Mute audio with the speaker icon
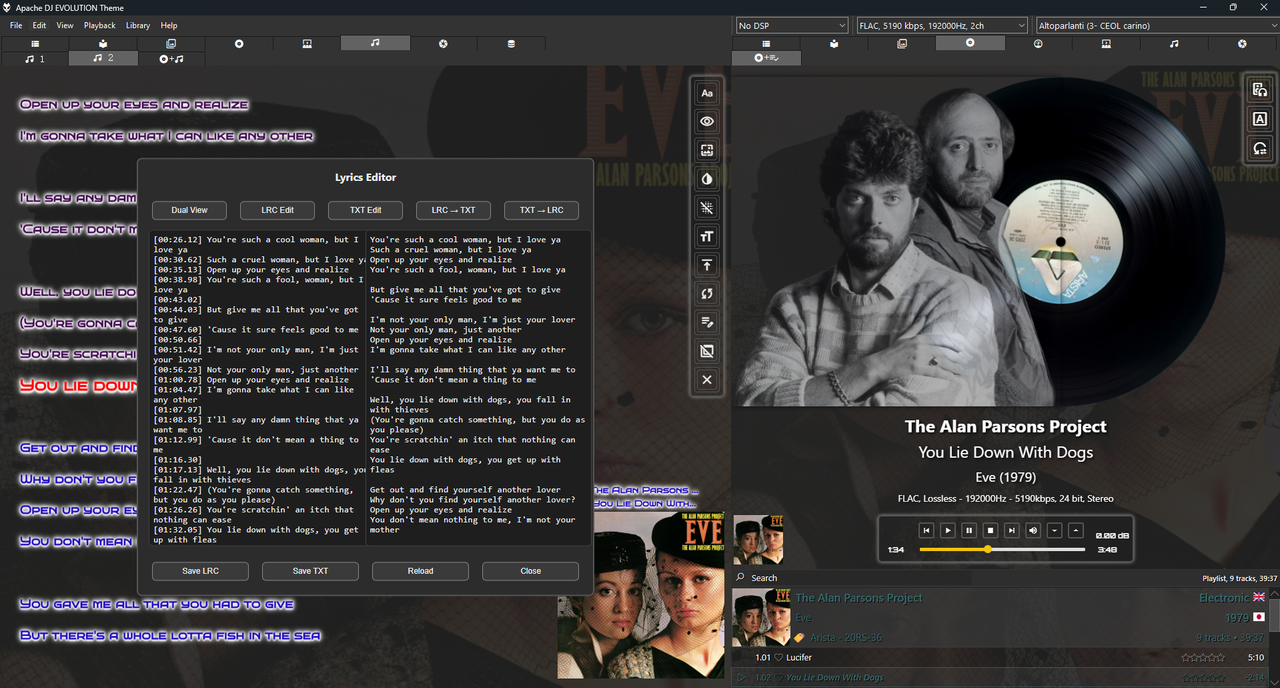This screenshot has height=688, width=1280. [1033, 530]
